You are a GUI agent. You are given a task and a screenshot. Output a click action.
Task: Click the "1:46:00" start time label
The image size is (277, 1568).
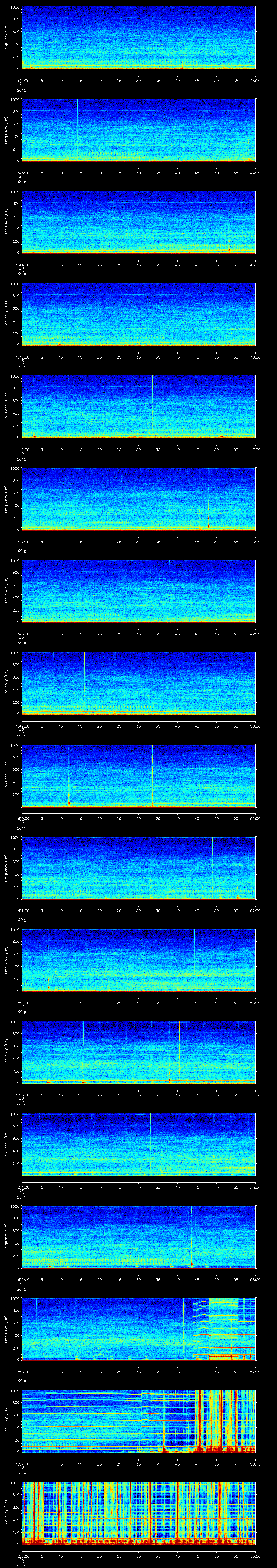pyautogui.click(x=21, y=449)
